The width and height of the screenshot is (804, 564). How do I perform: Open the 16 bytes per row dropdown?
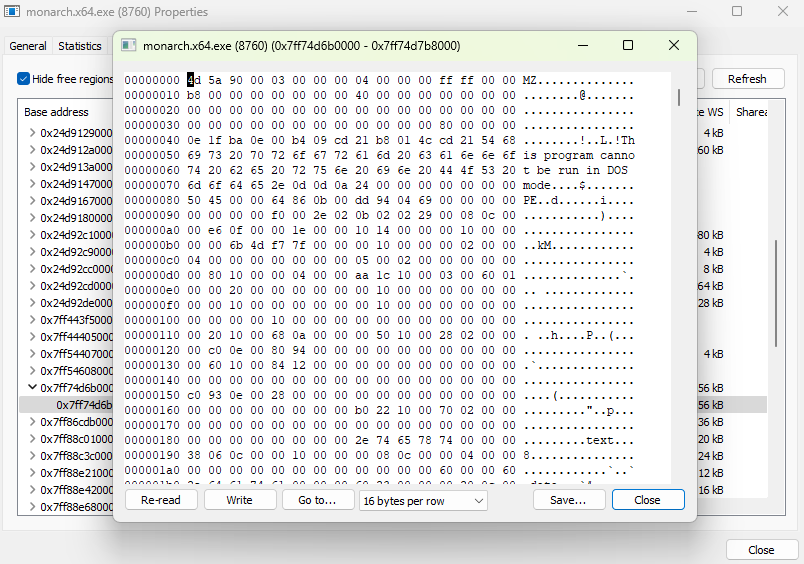click(423, 500)
